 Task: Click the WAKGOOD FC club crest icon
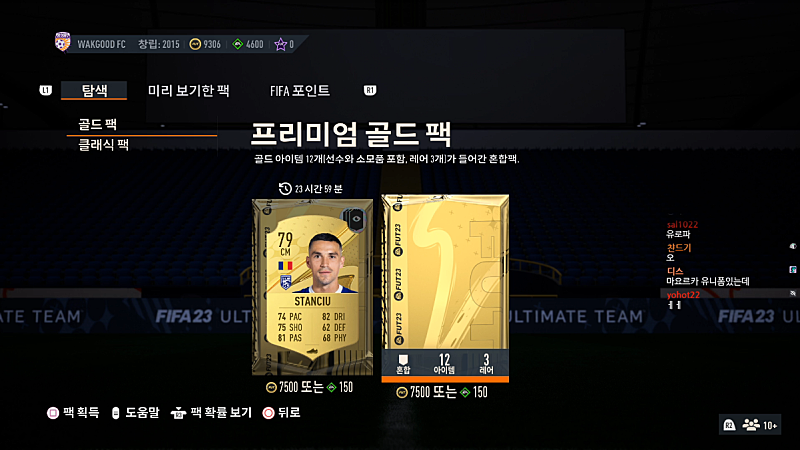(62, 42)
